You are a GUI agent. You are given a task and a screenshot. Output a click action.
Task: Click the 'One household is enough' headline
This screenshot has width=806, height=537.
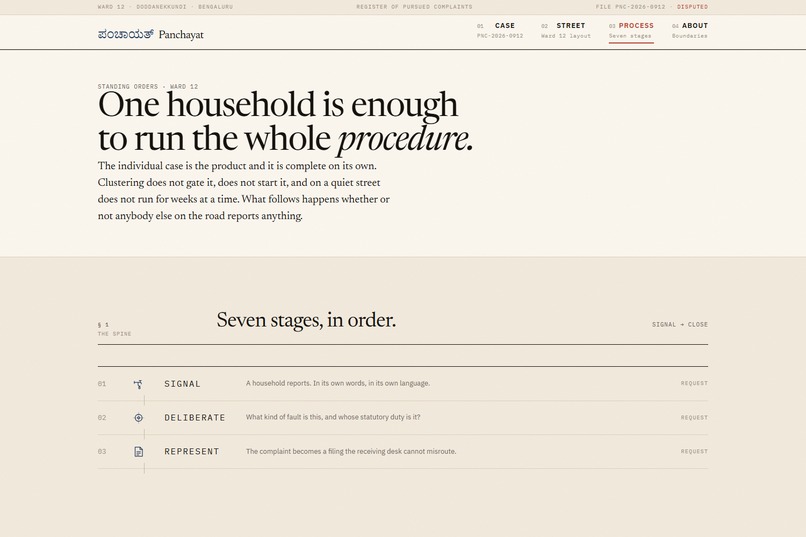pos(285,122)
